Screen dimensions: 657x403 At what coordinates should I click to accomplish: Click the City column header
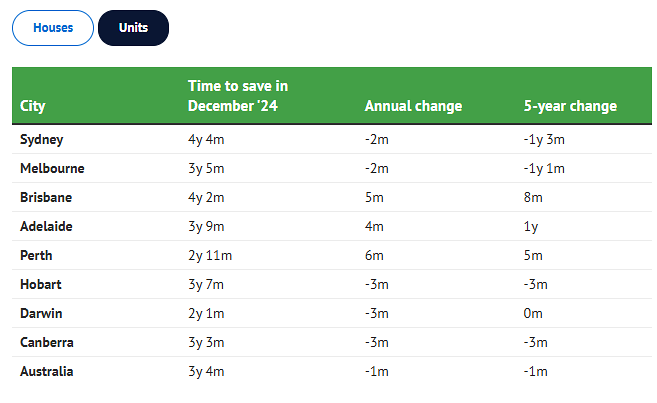pyautogui.click(x=32, y=106)
